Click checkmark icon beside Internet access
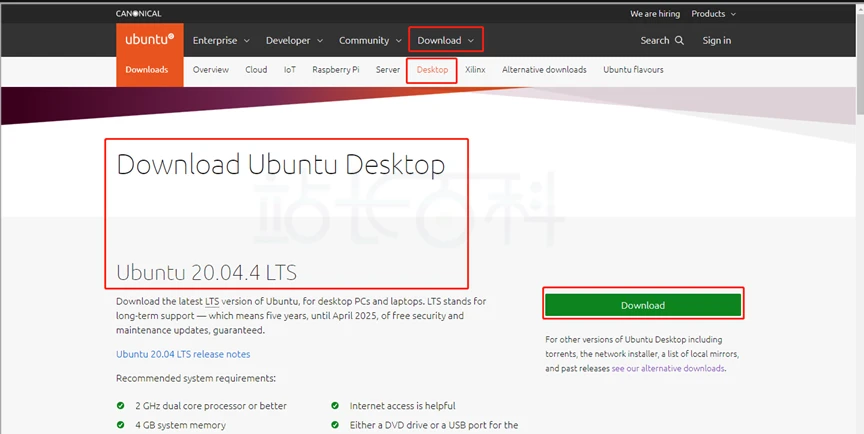This screenshot has width=864, height=434. (x=334, y=406)
